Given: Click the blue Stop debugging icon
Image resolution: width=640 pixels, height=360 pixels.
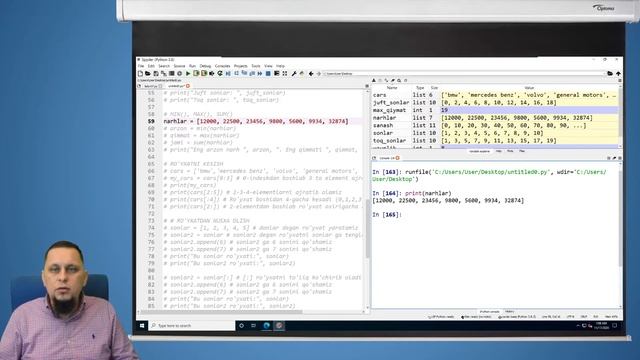Looking at the screenshot, I should point(268,73).
